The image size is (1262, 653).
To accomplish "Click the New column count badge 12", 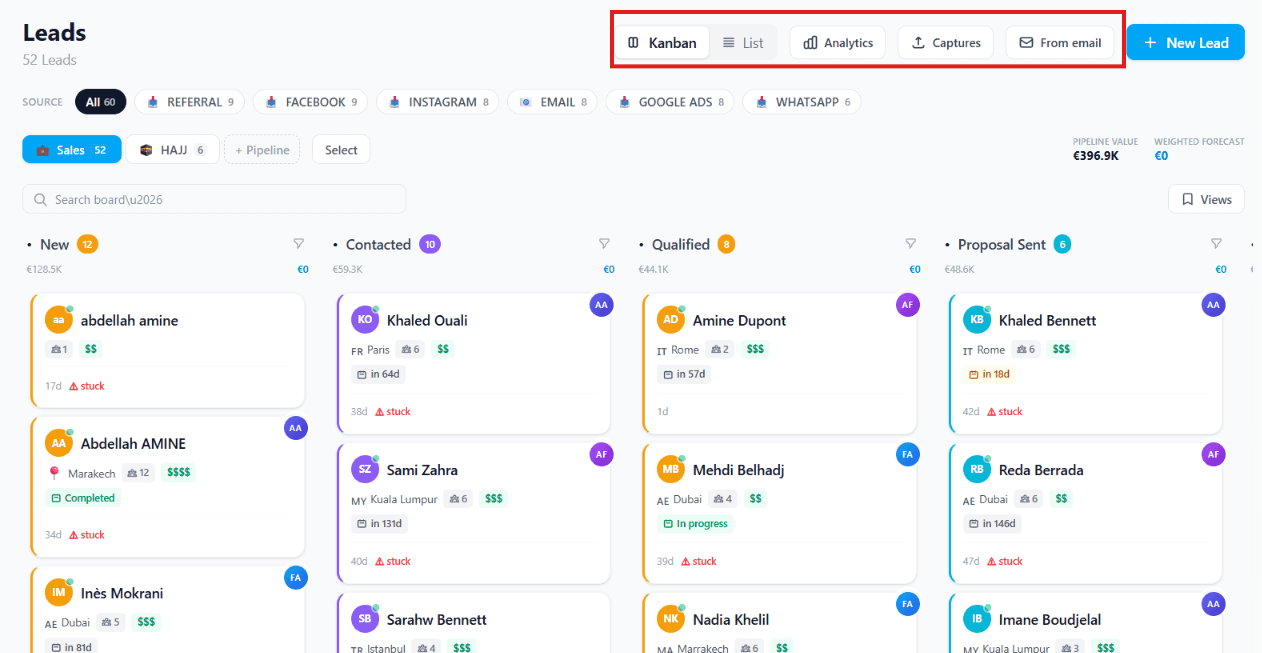I will pyautogui.click(x=87, y=244).
